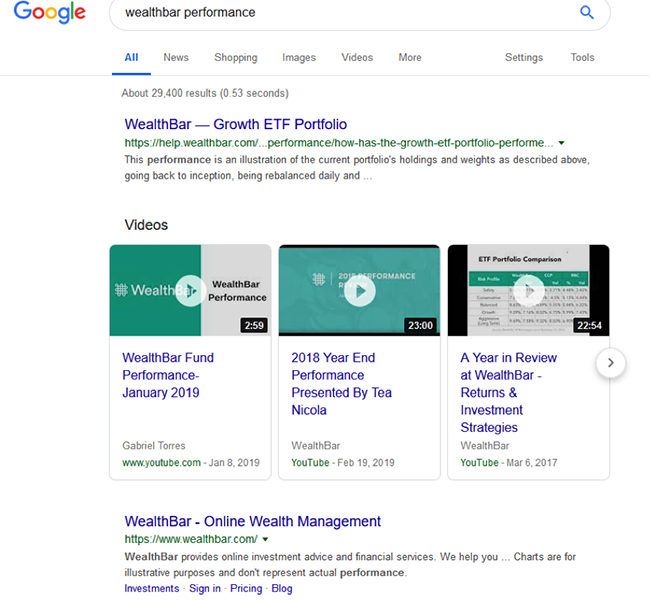Open 2018 Year End Performance Presented link
This screenshot has width=650, height=600.
pos(341,384)
